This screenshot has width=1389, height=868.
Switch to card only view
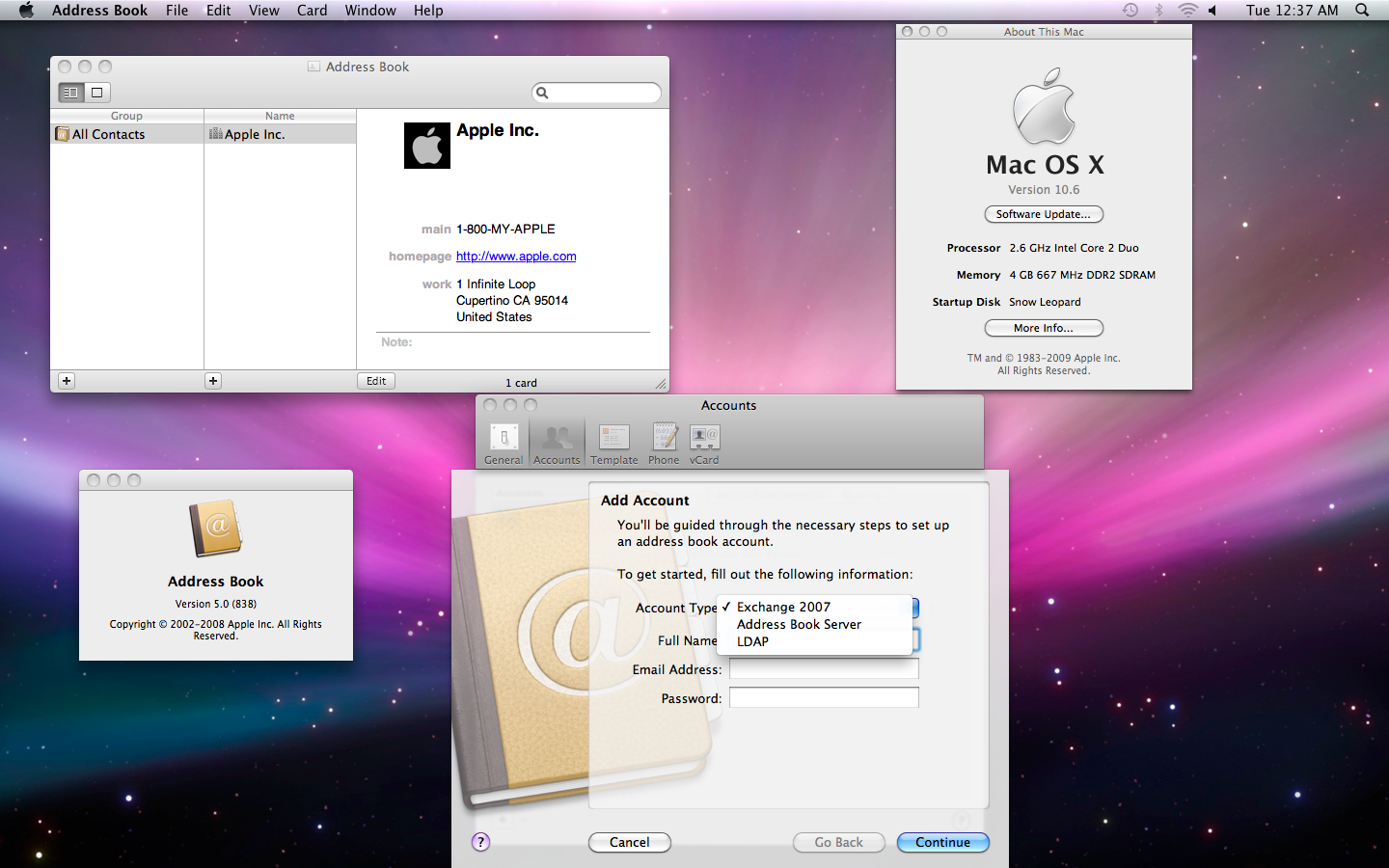point(97,93)
